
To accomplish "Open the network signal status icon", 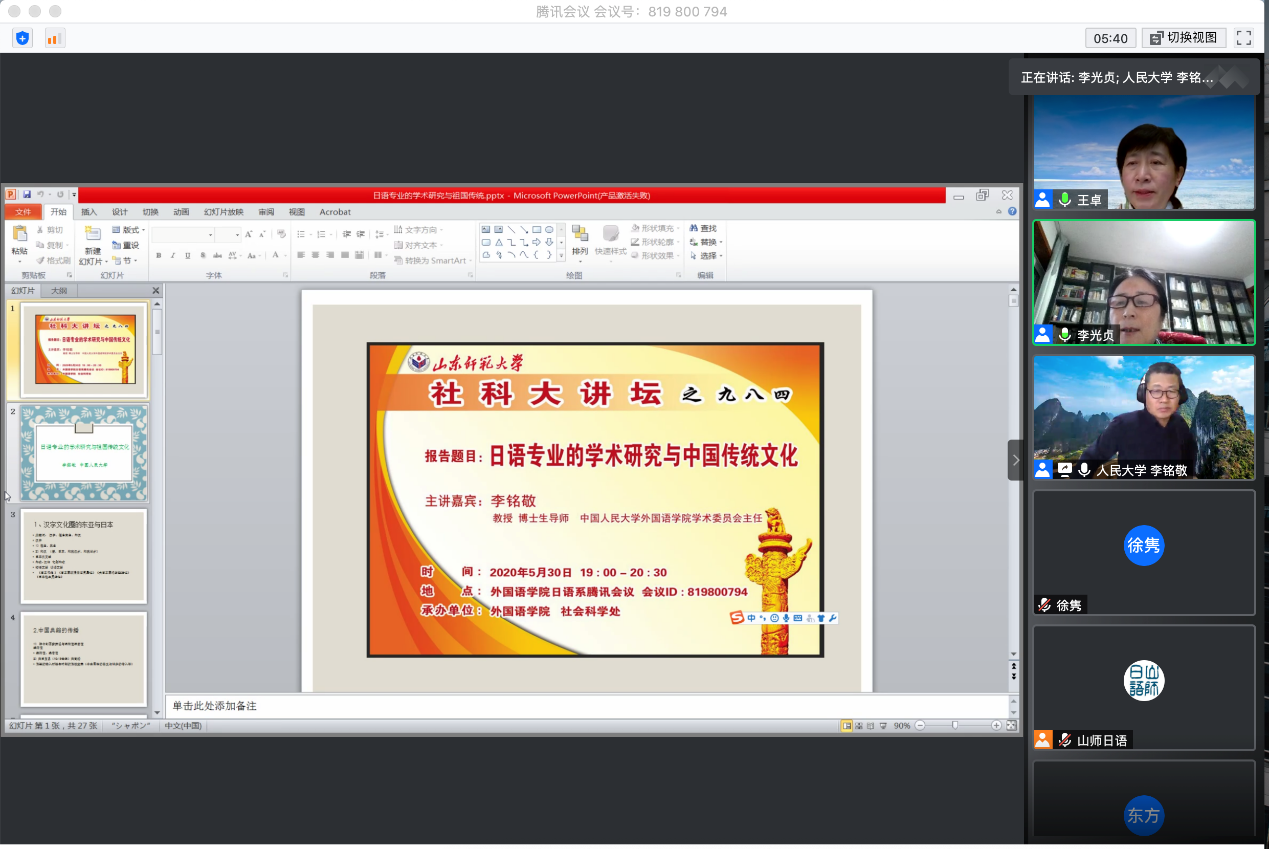I will coord(54,38).
